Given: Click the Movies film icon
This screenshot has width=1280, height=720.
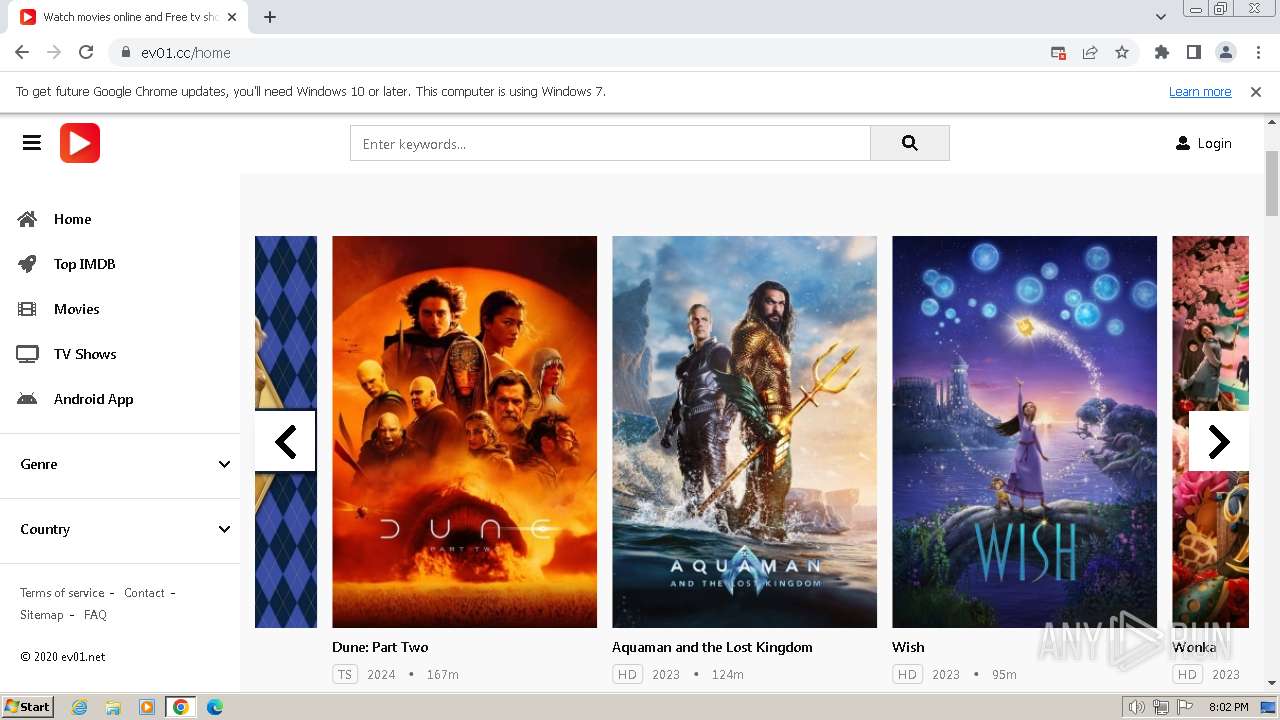Looking at the screenshot, I should 27,309.
